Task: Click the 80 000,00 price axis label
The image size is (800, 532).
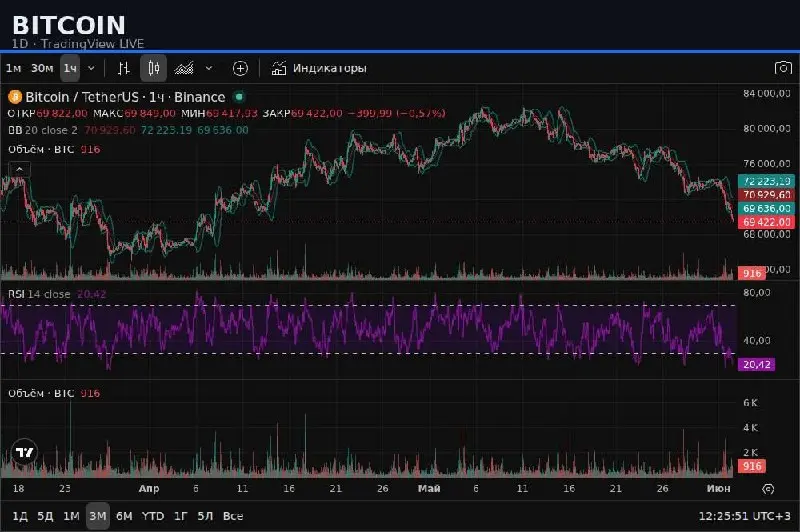Action: tap(766, 129)
